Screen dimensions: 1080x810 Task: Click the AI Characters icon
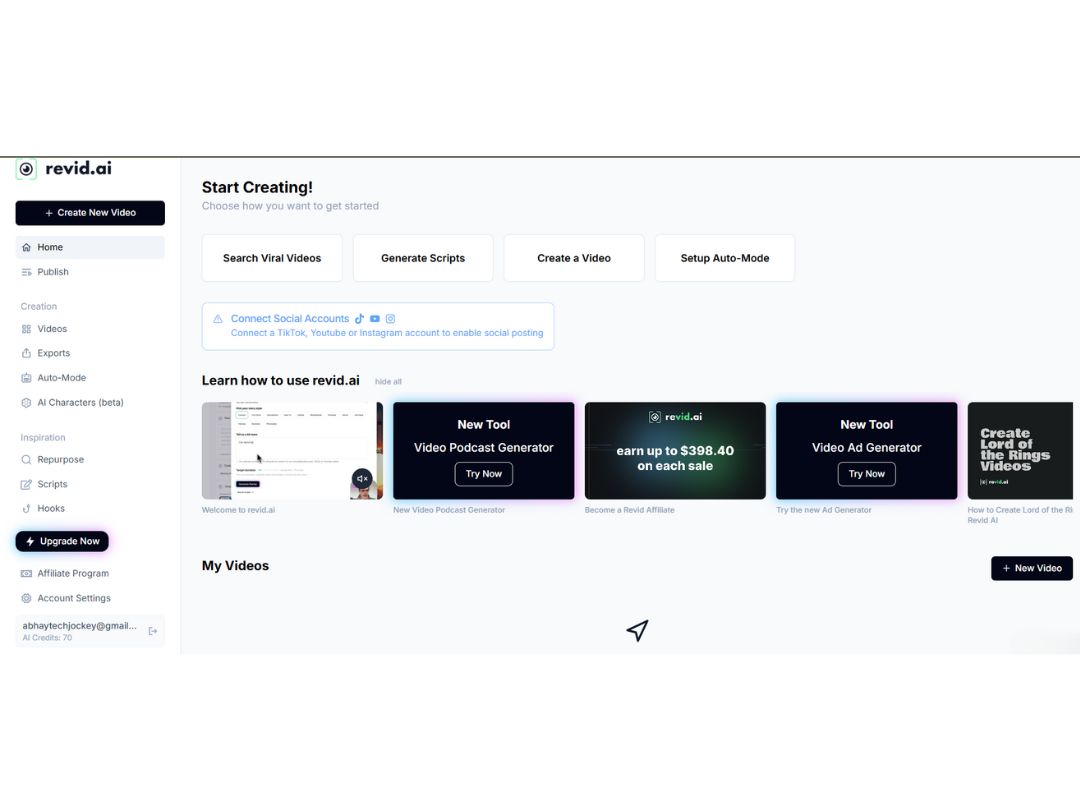26,403
